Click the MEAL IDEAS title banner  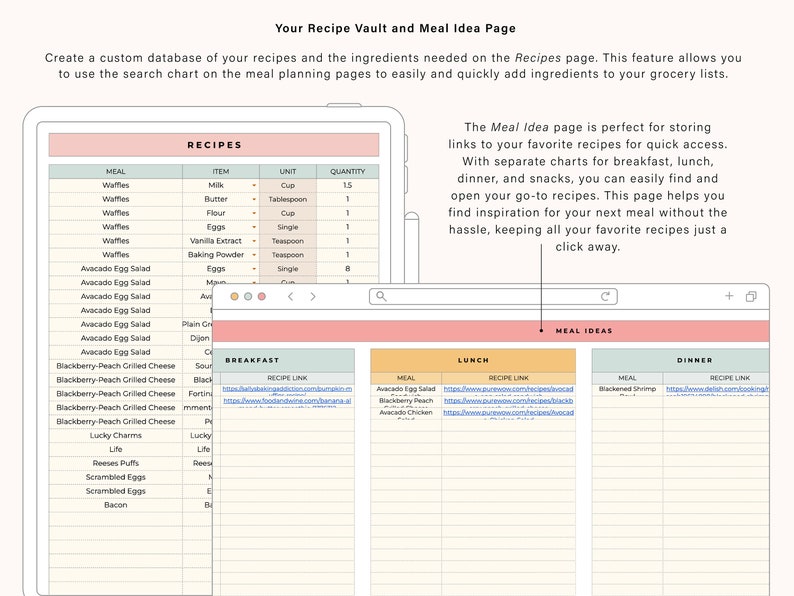(x=491, y=331)
